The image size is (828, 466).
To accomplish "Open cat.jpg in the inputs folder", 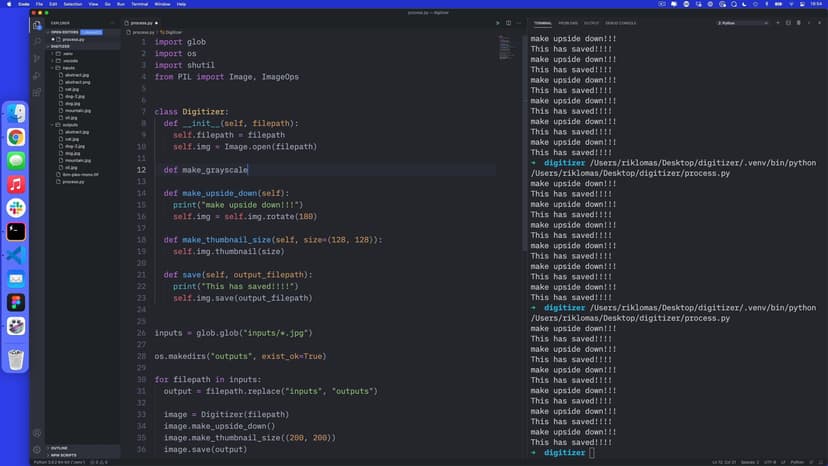I will point(71,89).
